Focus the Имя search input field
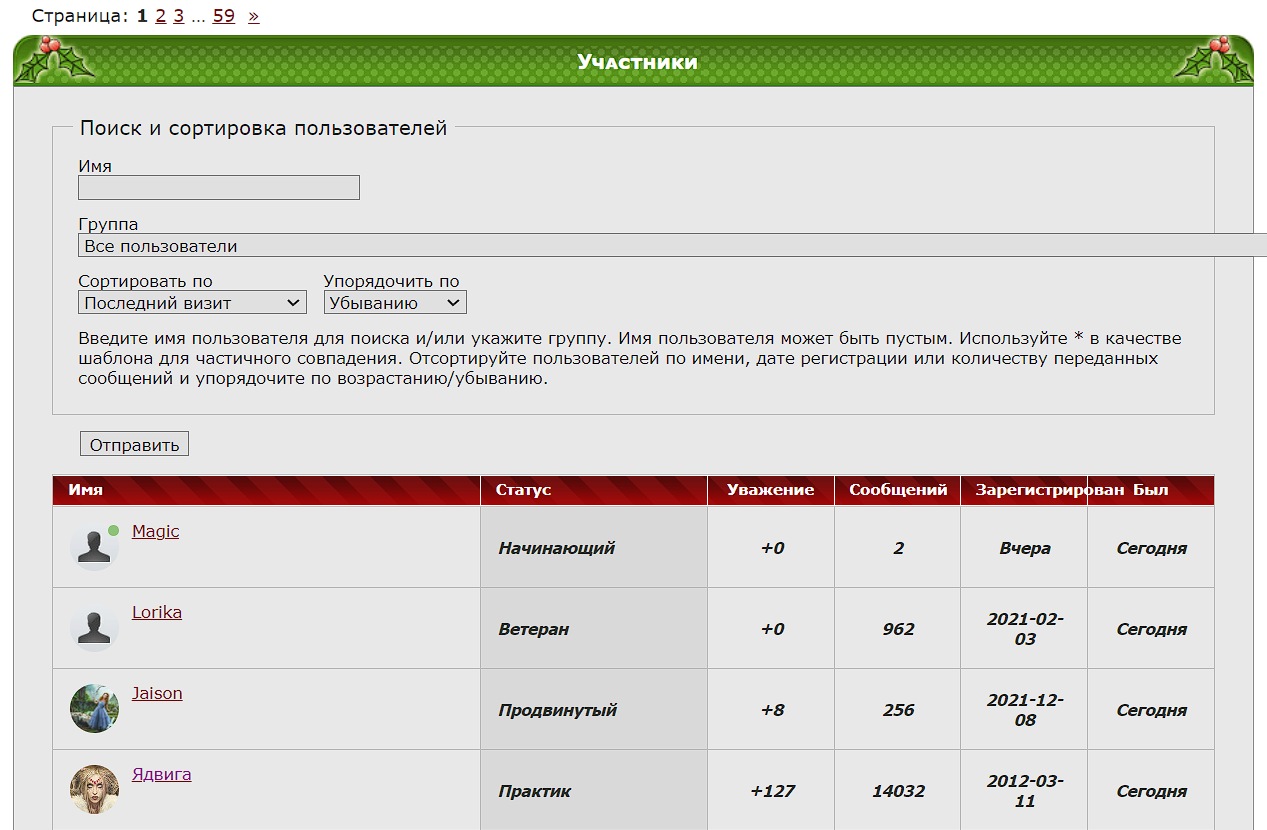Viewport: 1267px width, 830px height. pyautogui.click(x=219, y=188)
